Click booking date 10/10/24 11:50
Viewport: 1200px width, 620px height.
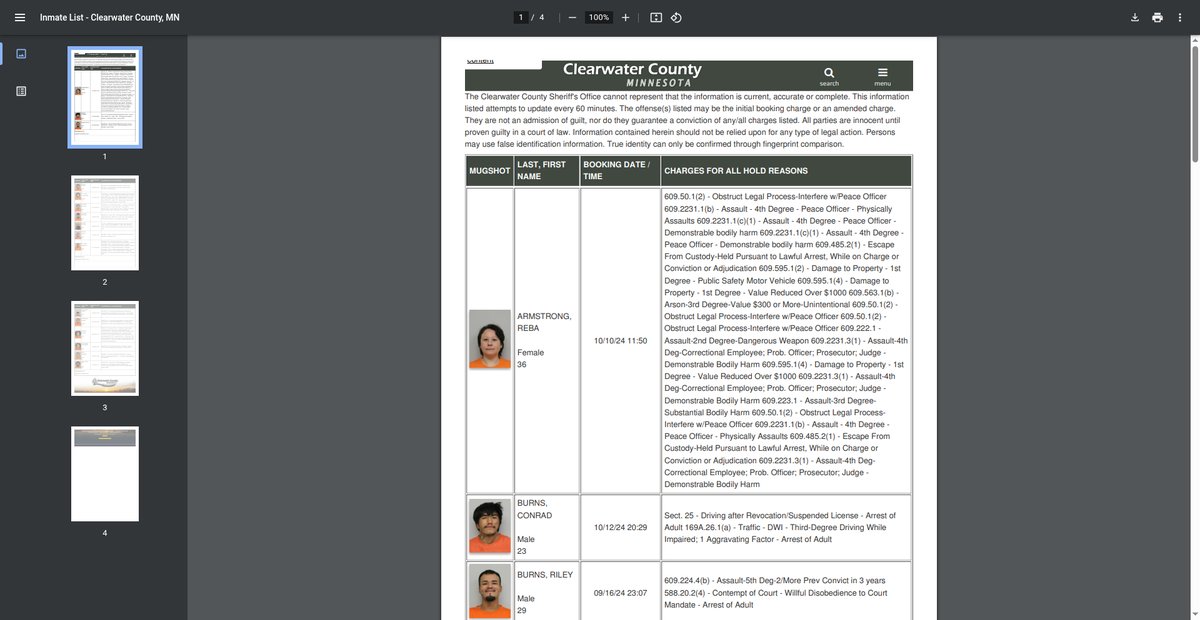620,341
